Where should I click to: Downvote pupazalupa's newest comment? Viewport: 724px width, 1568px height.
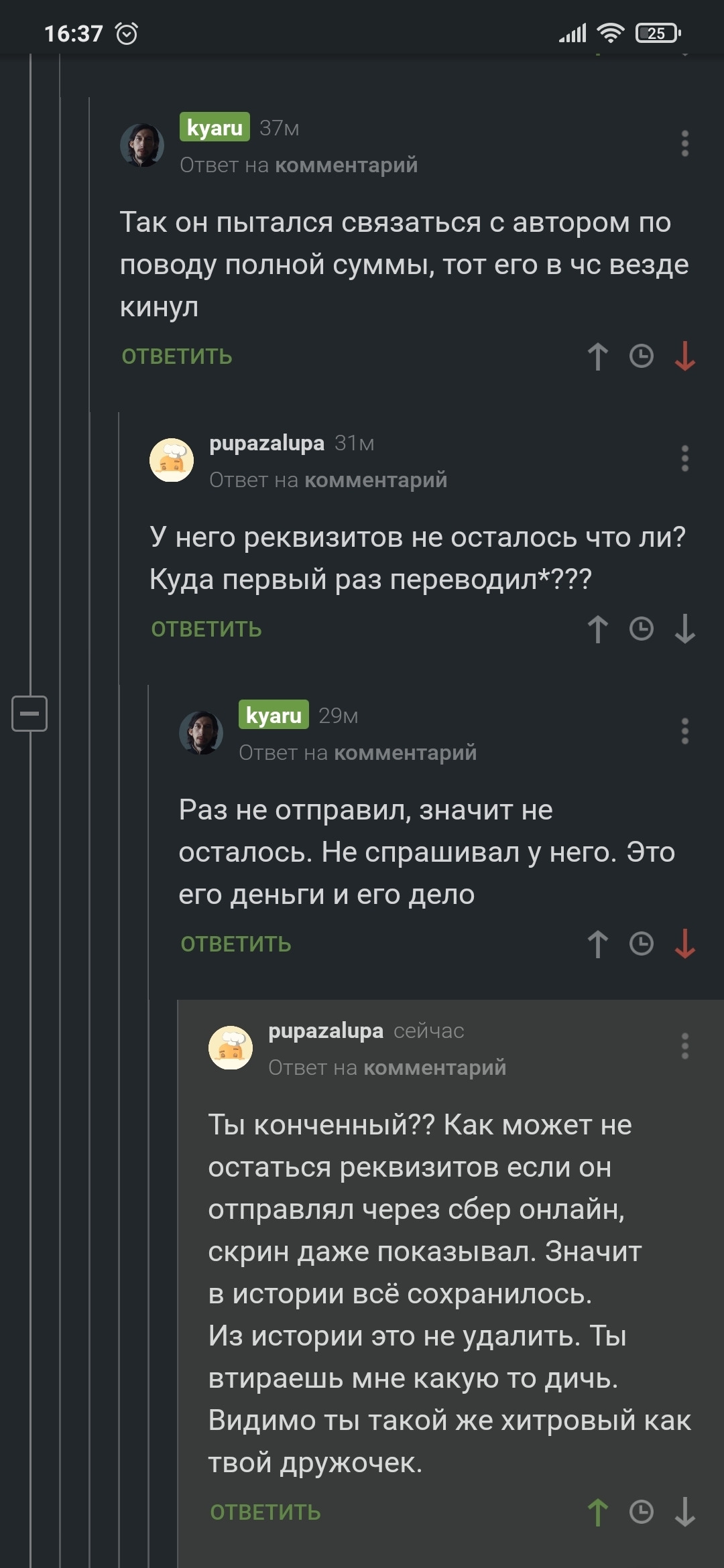tap(684, 1512)
